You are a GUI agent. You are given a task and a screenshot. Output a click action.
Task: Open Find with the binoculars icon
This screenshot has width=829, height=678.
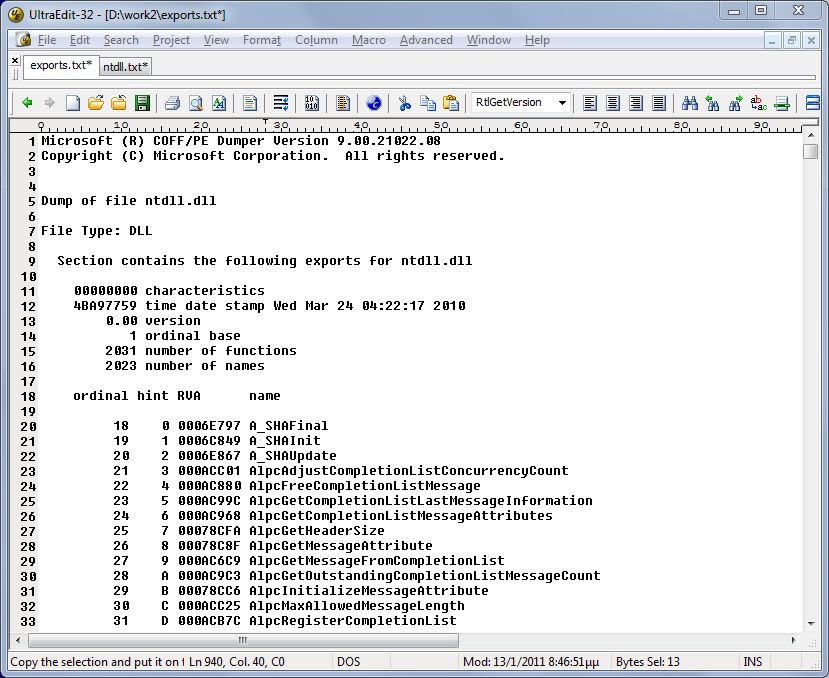coord(689,103)
